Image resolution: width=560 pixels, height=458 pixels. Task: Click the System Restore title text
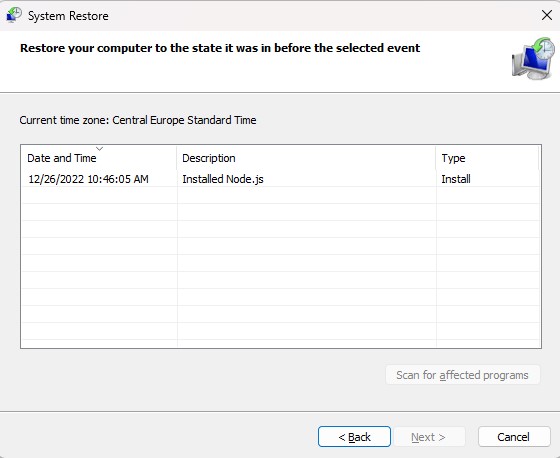(68, 16)
